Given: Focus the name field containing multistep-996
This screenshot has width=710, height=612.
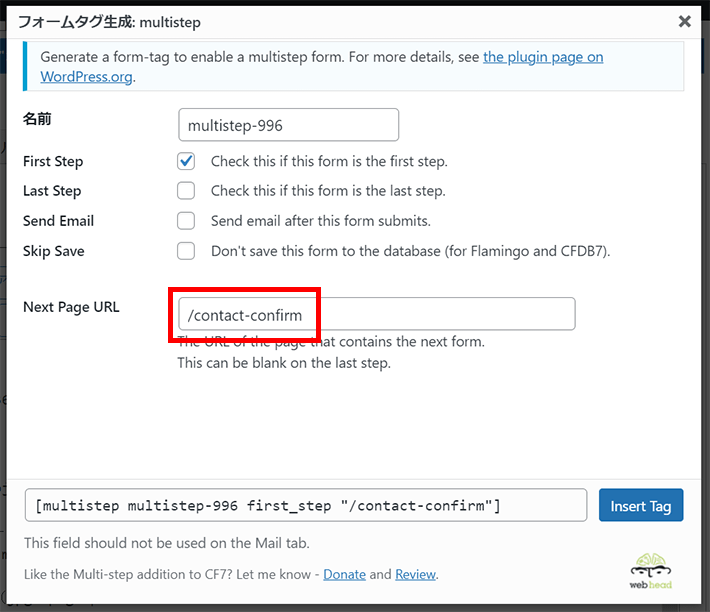Looking at the screenshot, I should pyautogui.click(x=288, y=125).
